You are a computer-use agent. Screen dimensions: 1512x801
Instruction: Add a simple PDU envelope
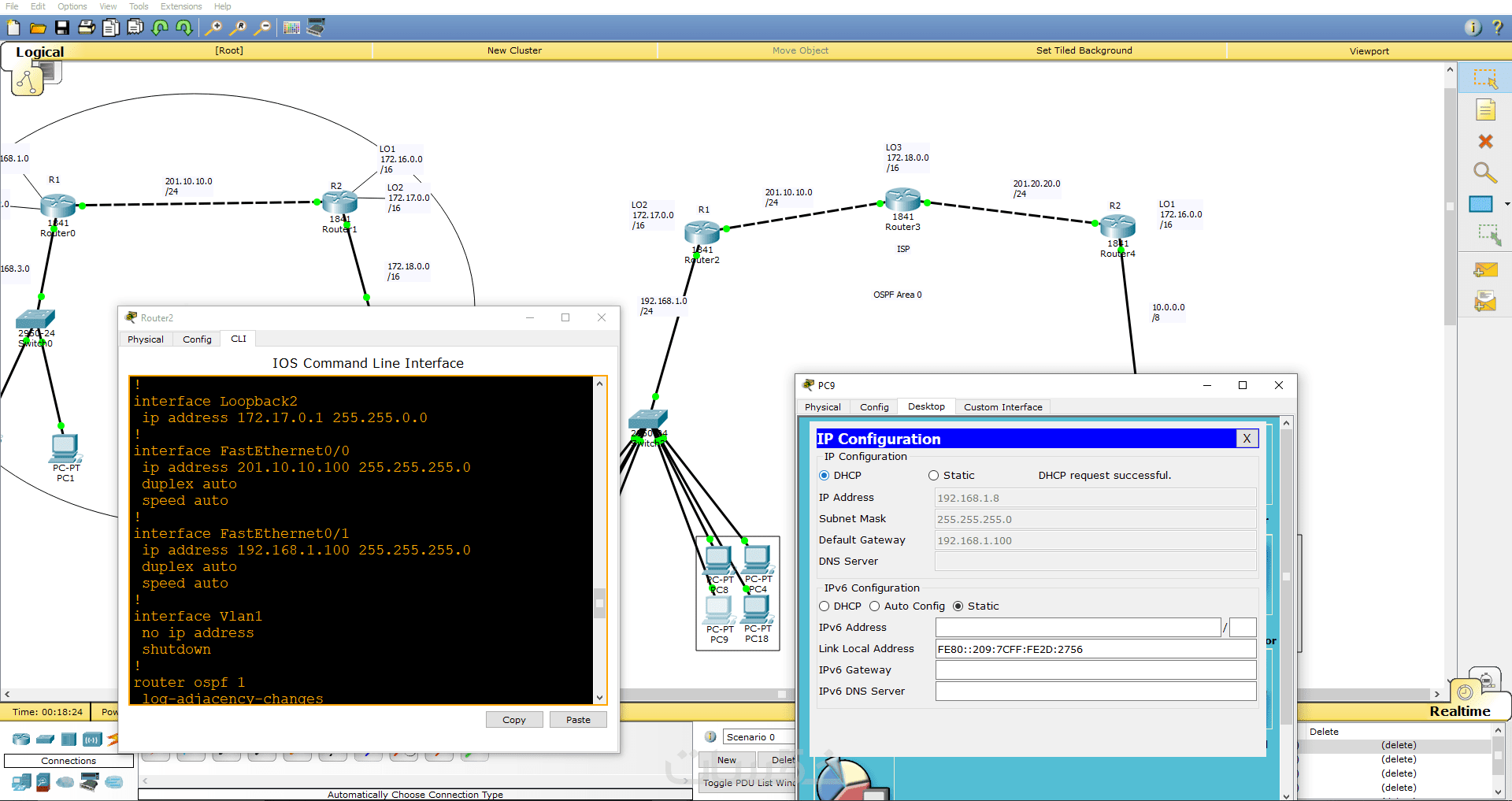click(1485, 270)
